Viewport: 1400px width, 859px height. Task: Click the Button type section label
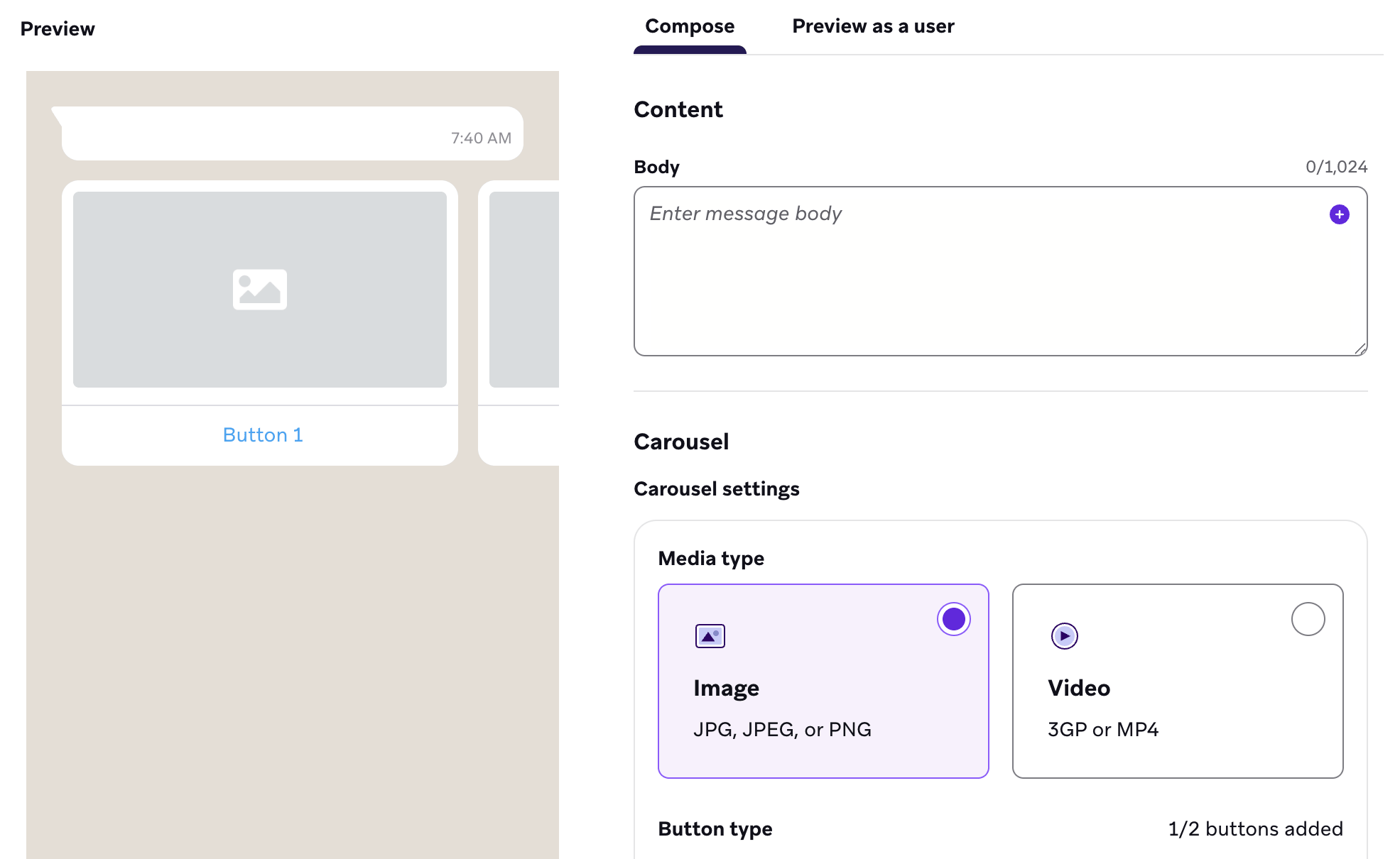pos(715,828)
